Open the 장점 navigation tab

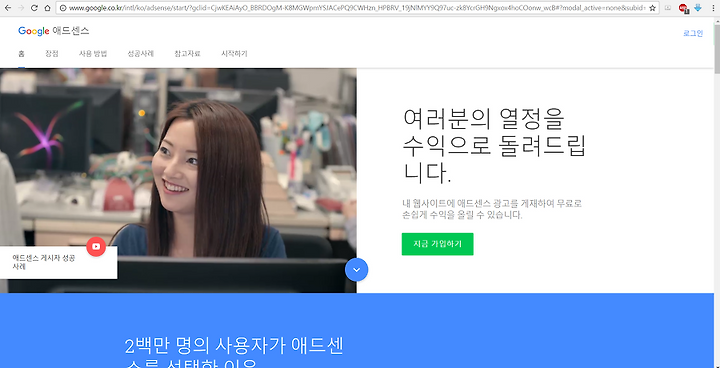click(x=52, y=54)
